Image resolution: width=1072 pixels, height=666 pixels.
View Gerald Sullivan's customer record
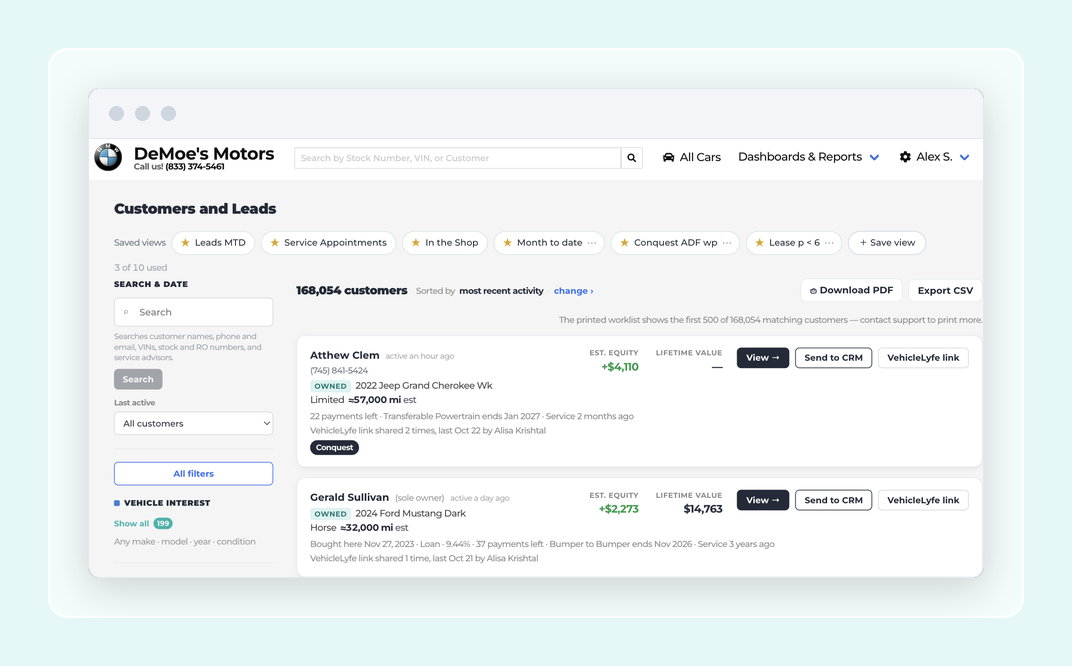[763, 500]
